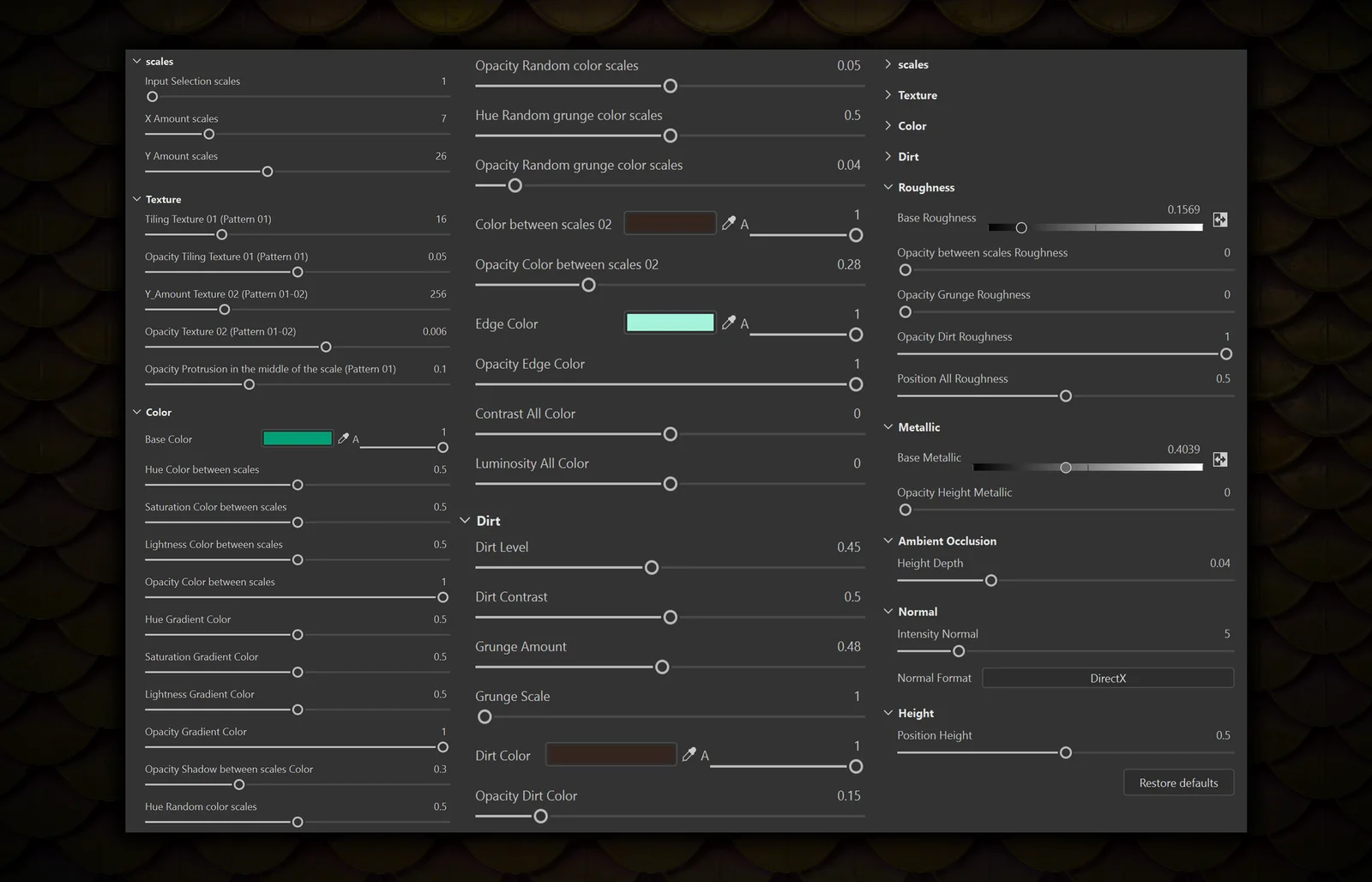Click the eyedropper beside Edge Color
The height and width of the screenshot is (882, 1372).
728,322
